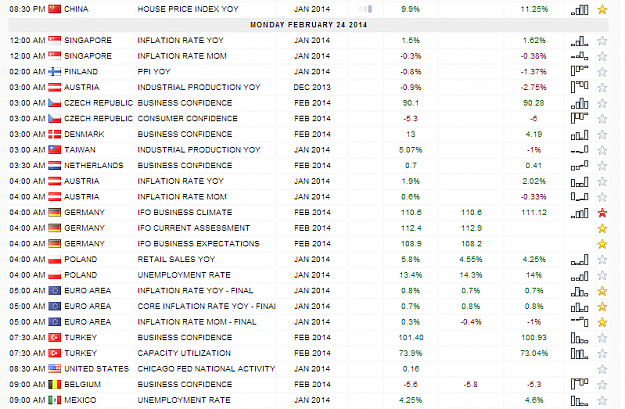Click the 08:30 AM time for United States

[x=27, y=369]
